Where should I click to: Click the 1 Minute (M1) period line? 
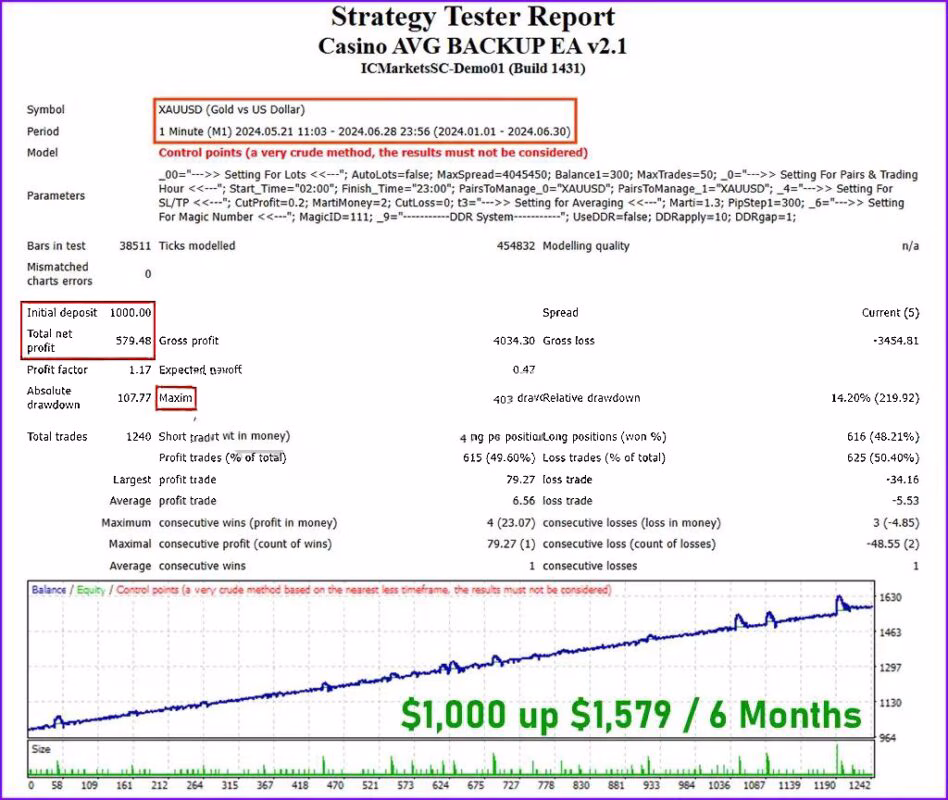[x=365, y=131]
